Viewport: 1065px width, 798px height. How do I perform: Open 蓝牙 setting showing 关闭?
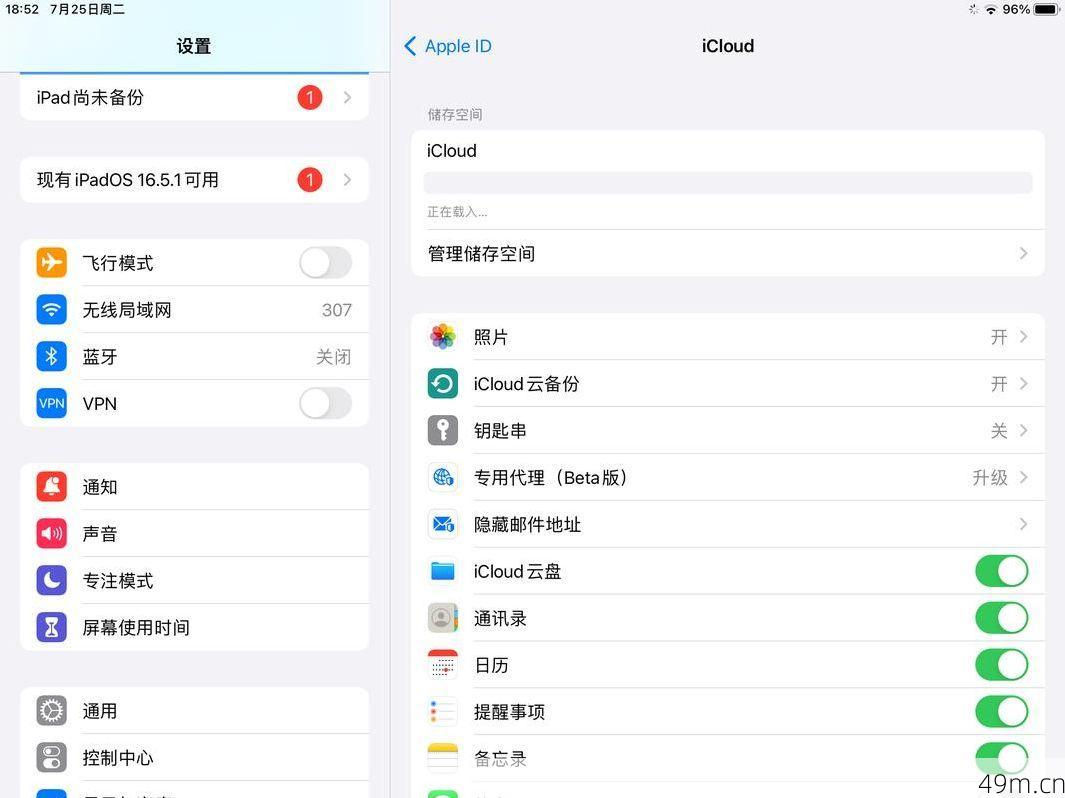(195, 357)
